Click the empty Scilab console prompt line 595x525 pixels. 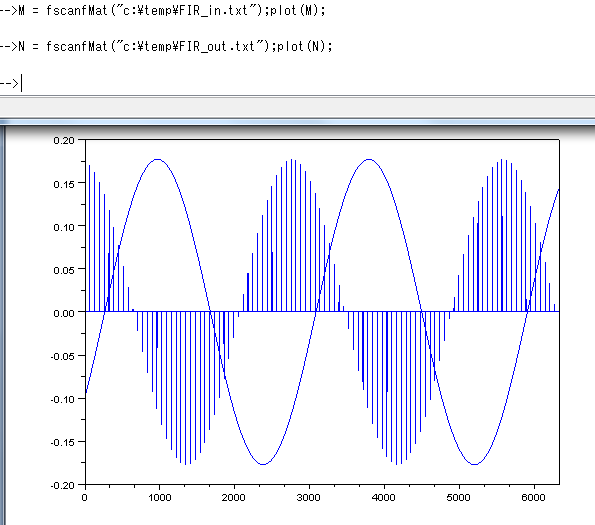[11, 83]
